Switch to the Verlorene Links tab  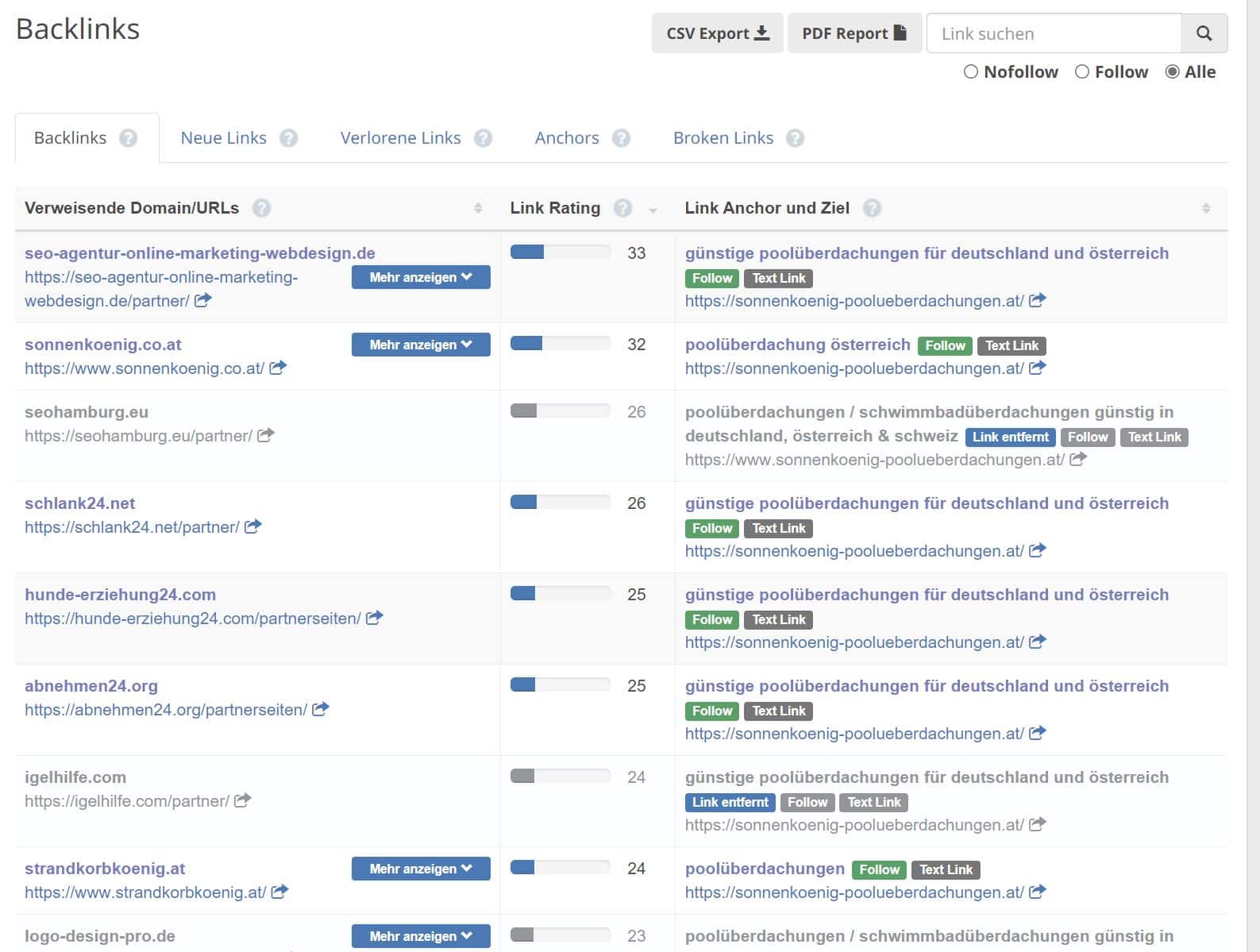(x=401, y=138)
